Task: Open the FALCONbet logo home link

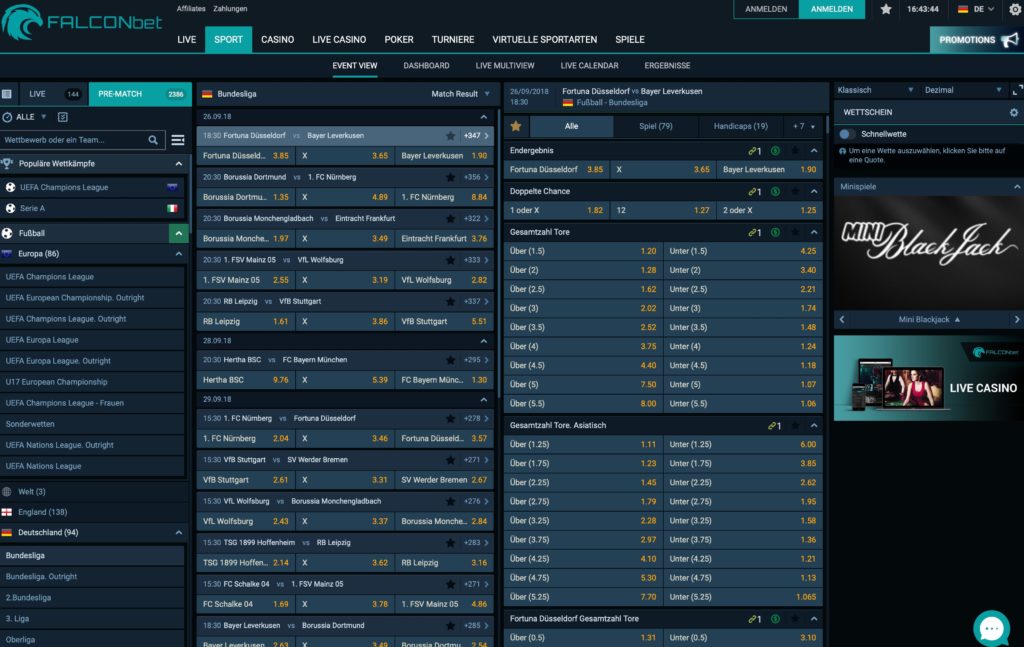Action: [x=82, y=23]
